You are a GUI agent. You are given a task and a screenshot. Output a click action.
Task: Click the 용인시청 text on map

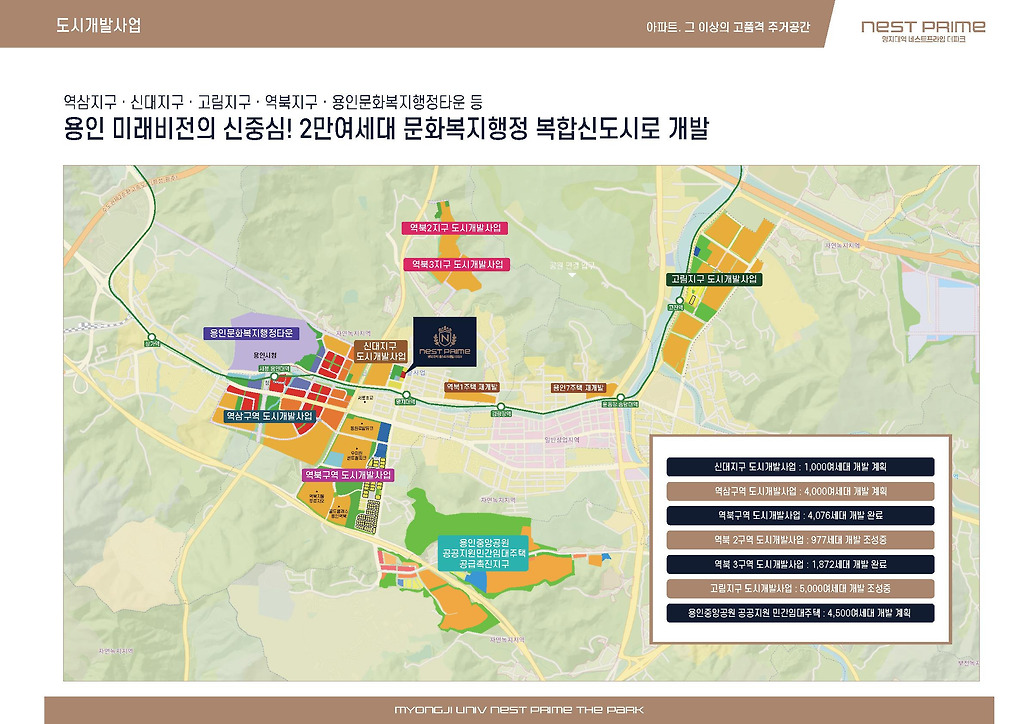(x=264, y=356)
